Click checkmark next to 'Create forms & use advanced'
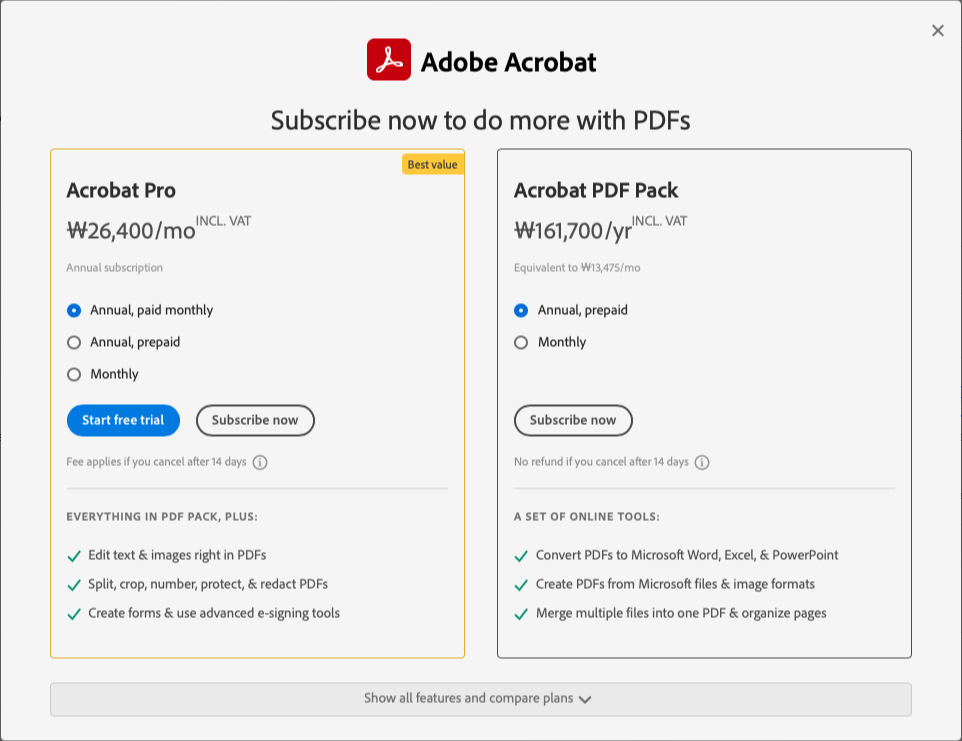 74,613
